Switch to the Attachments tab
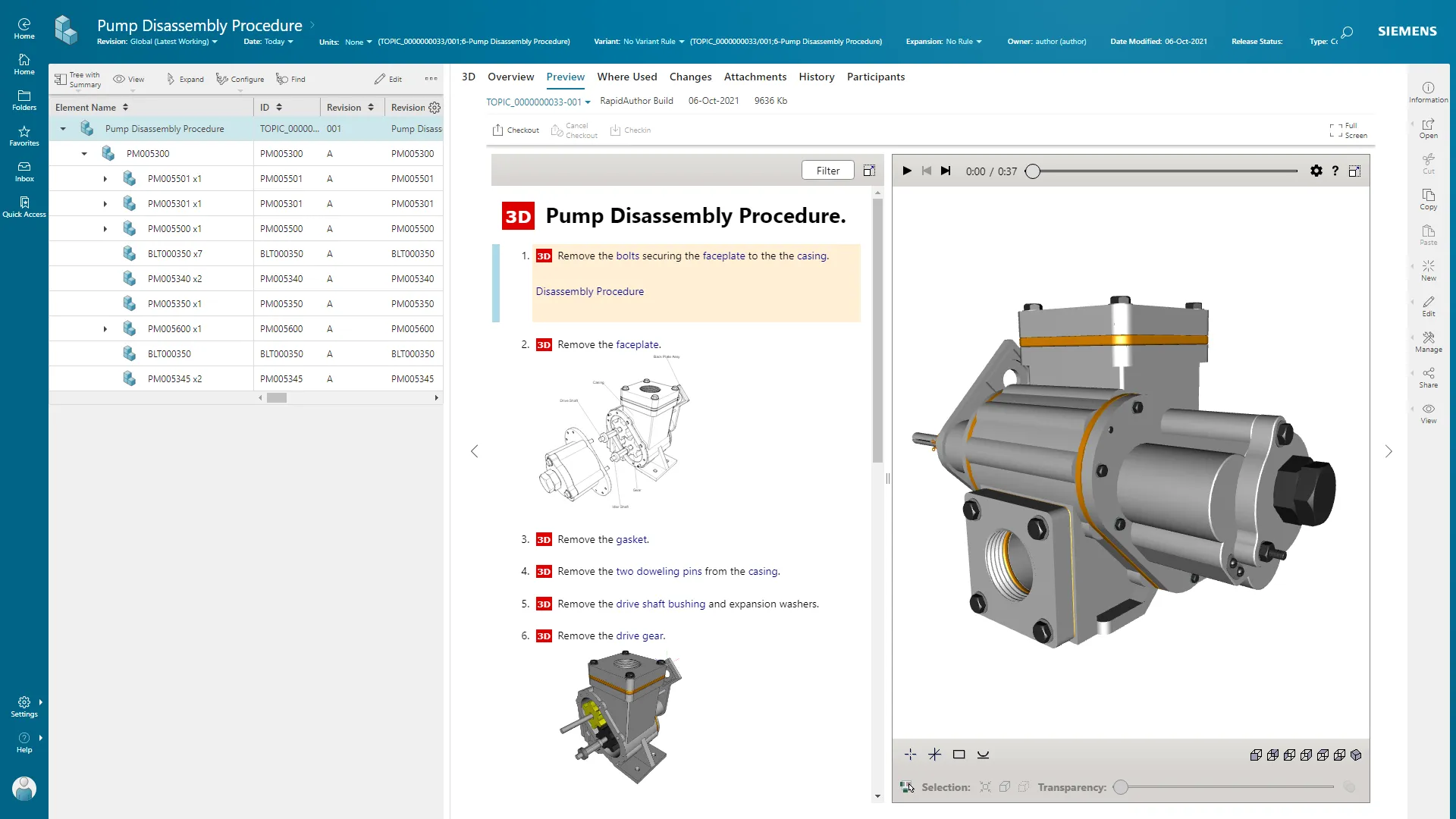Image resolution: width=1456 pixels, height=819 pixels. [x=755, y=77]
